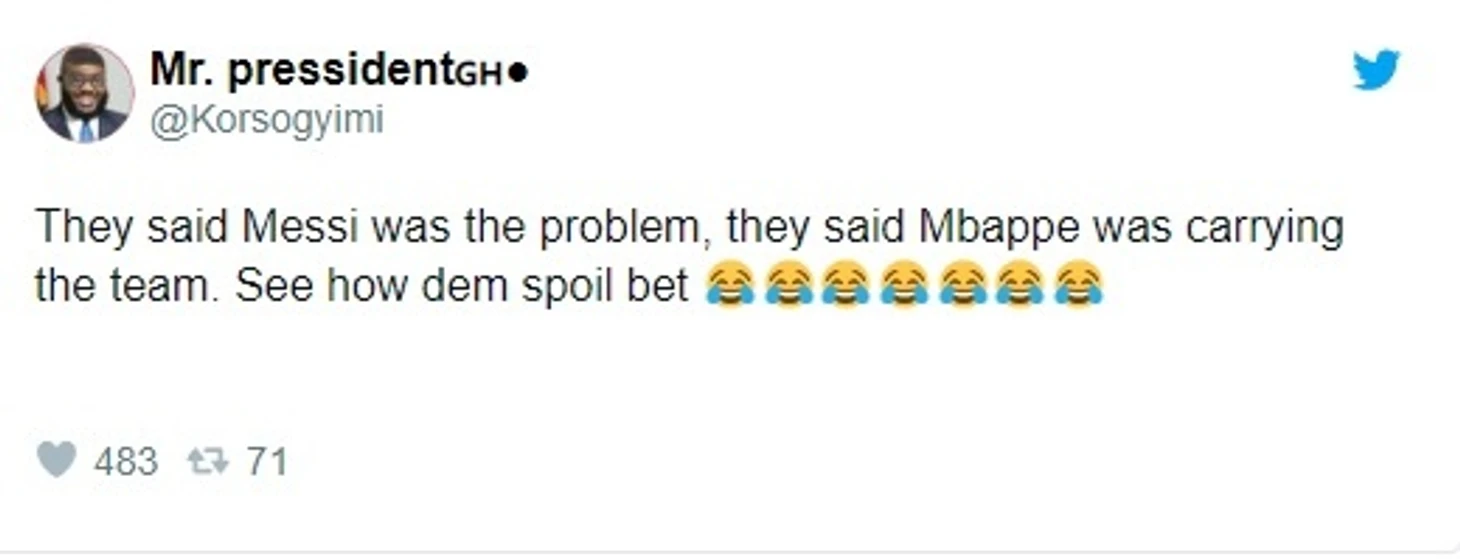Click the fourth laughing-crying emoji

[903, 286]
